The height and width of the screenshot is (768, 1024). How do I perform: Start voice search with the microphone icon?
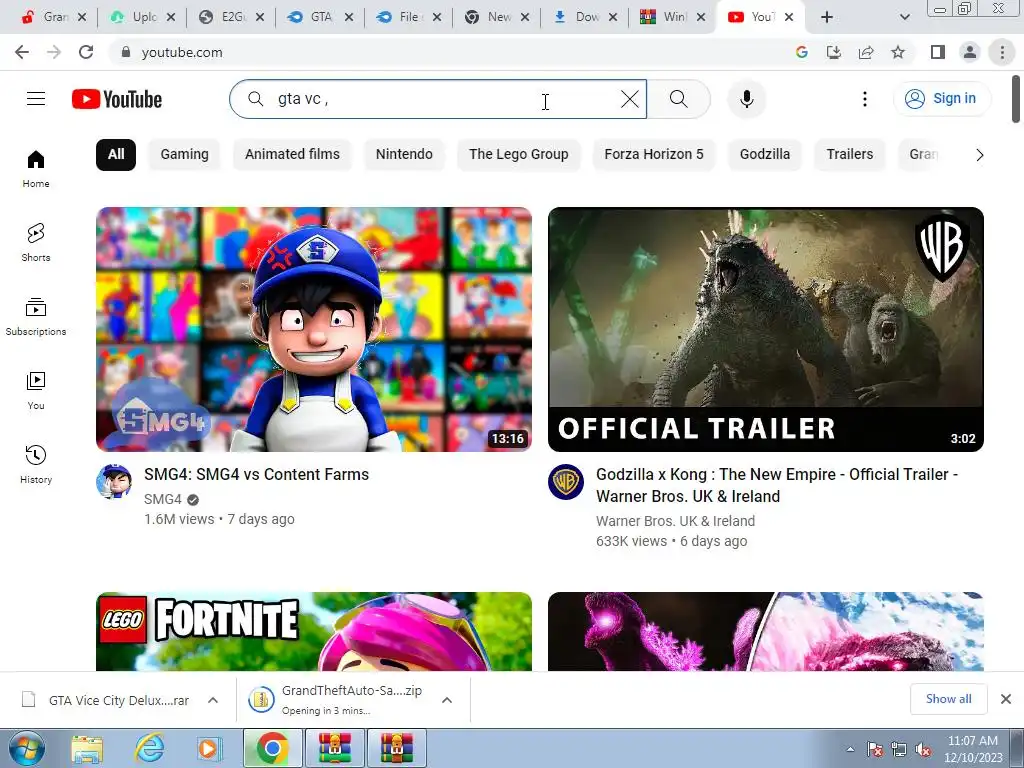click(x=746, y=99)
